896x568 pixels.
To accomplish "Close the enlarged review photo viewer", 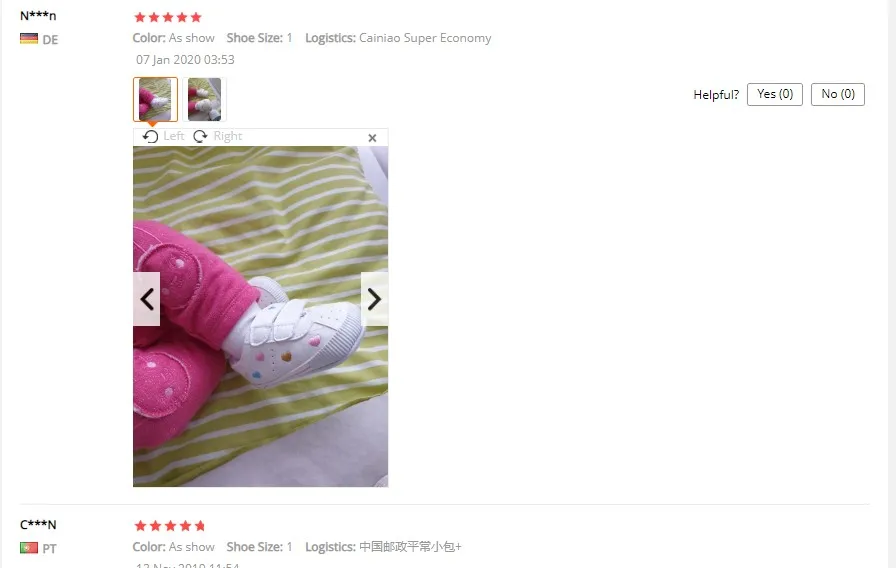I will tap(372, 138).
